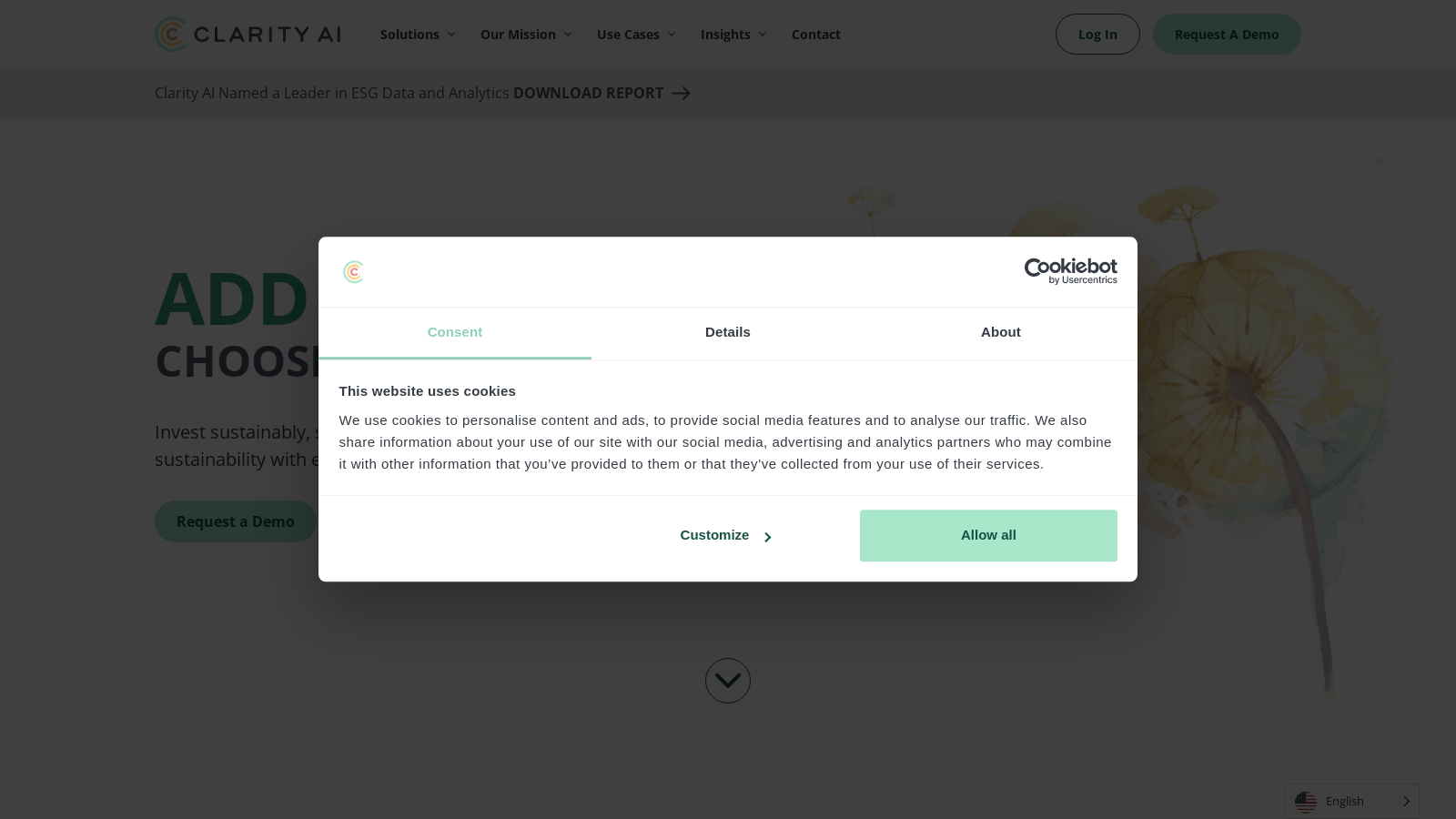1456x819 pixels.
Task: Click the circular scroll-down arrow icon
Action: 728,681
